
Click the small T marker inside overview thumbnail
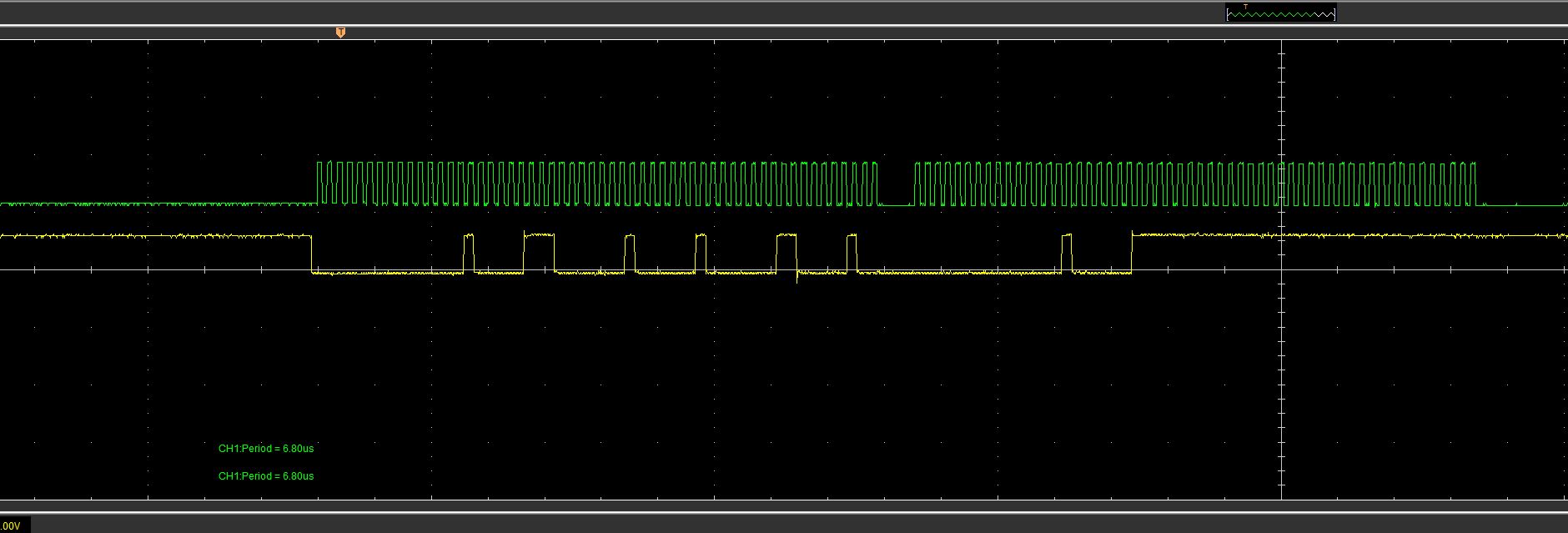tap(1246, 8)
